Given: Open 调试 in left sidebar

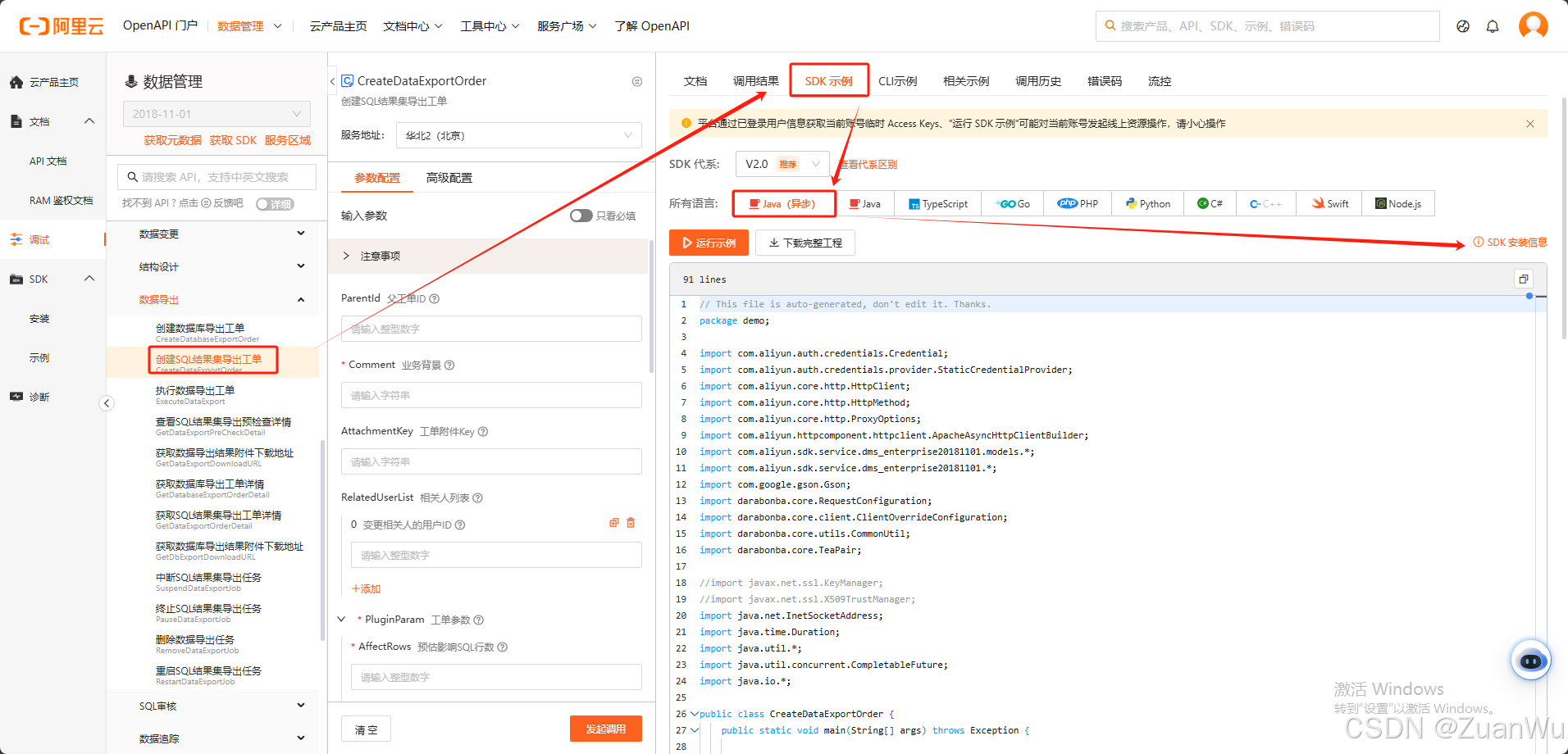Looking at the screenshot, I should [53, 239].
